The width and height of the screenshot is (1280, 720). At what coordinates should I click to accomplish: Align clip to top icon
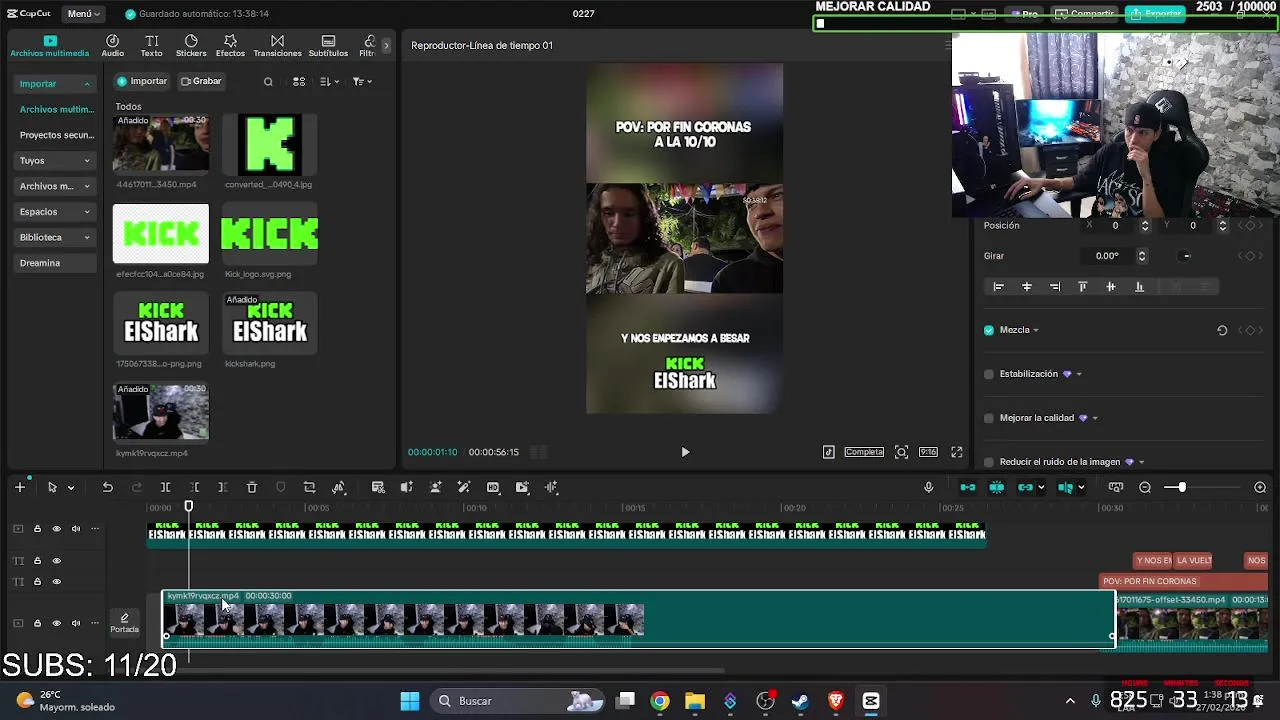pyautogui.click(x=1082, y=287)
